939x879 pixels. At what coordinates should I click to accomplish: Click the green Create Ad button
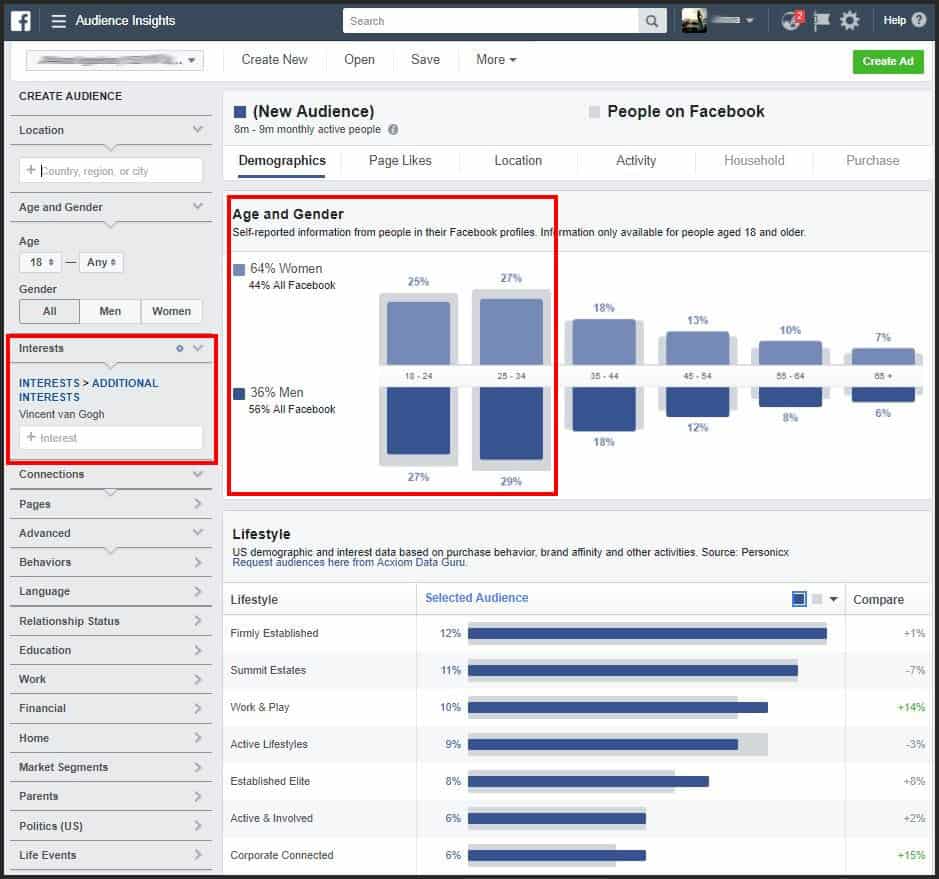tap(888, 61)
